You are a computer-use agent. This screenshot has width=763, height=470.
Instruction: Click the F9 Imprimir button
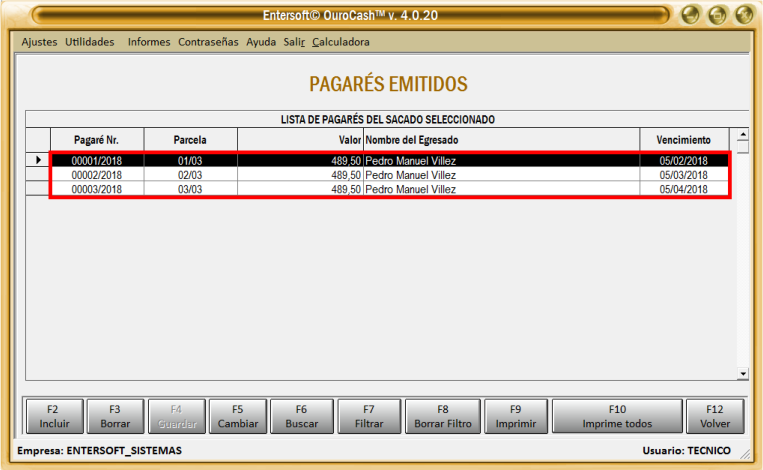516,416
